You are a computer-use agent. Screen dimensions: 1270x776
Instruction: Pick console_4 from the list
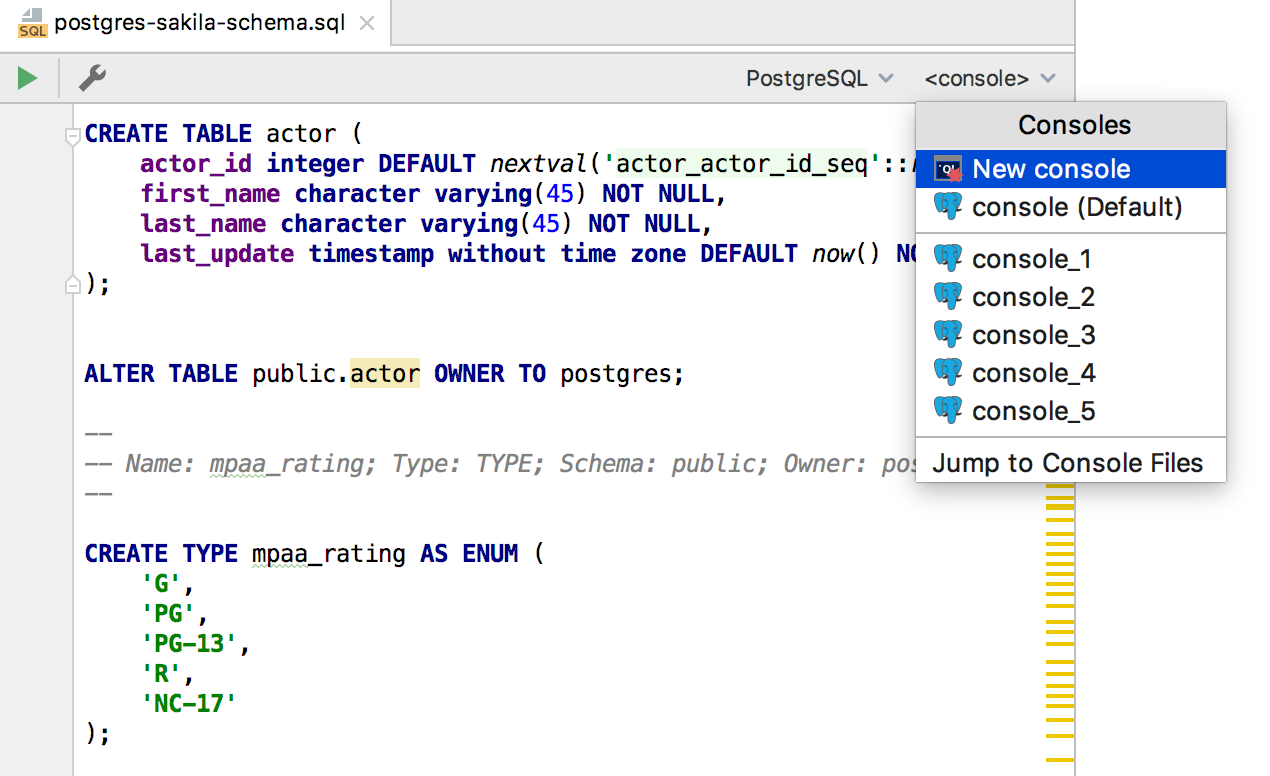(1070, 373)
